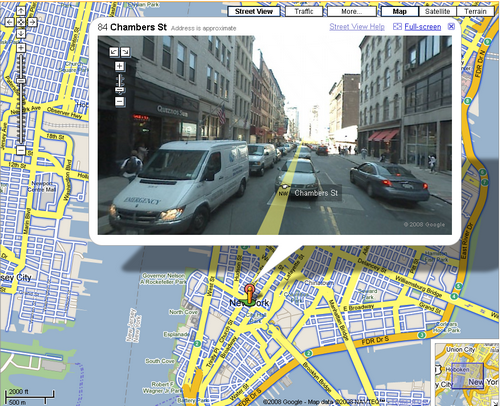Click the Street View zoom slider handle
The height and width of the screenshot is (406, 500).
click(x=120, y=90)
